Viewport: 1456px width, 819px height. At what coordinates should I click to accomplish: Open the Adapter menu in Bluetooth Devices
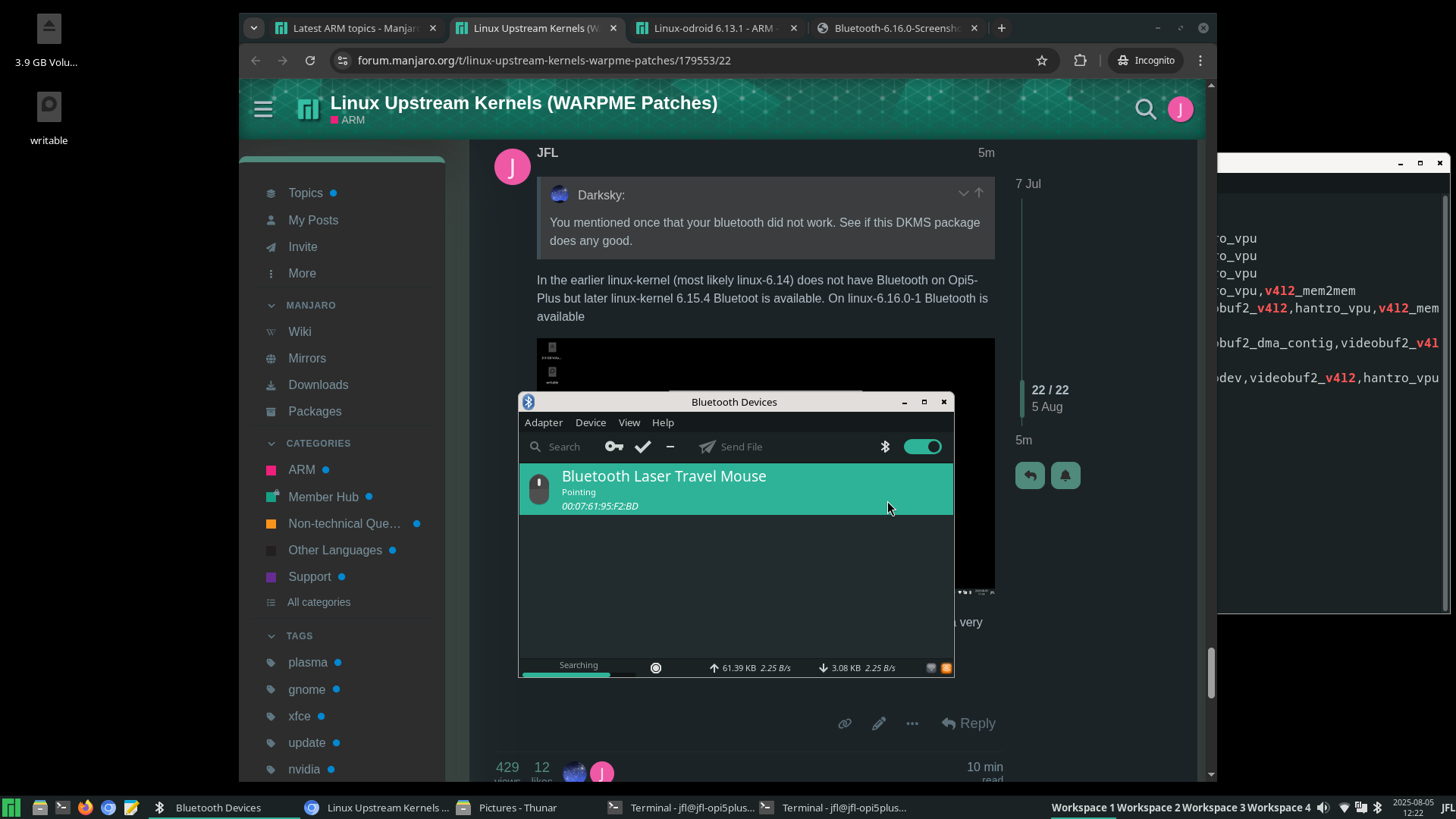543,422
